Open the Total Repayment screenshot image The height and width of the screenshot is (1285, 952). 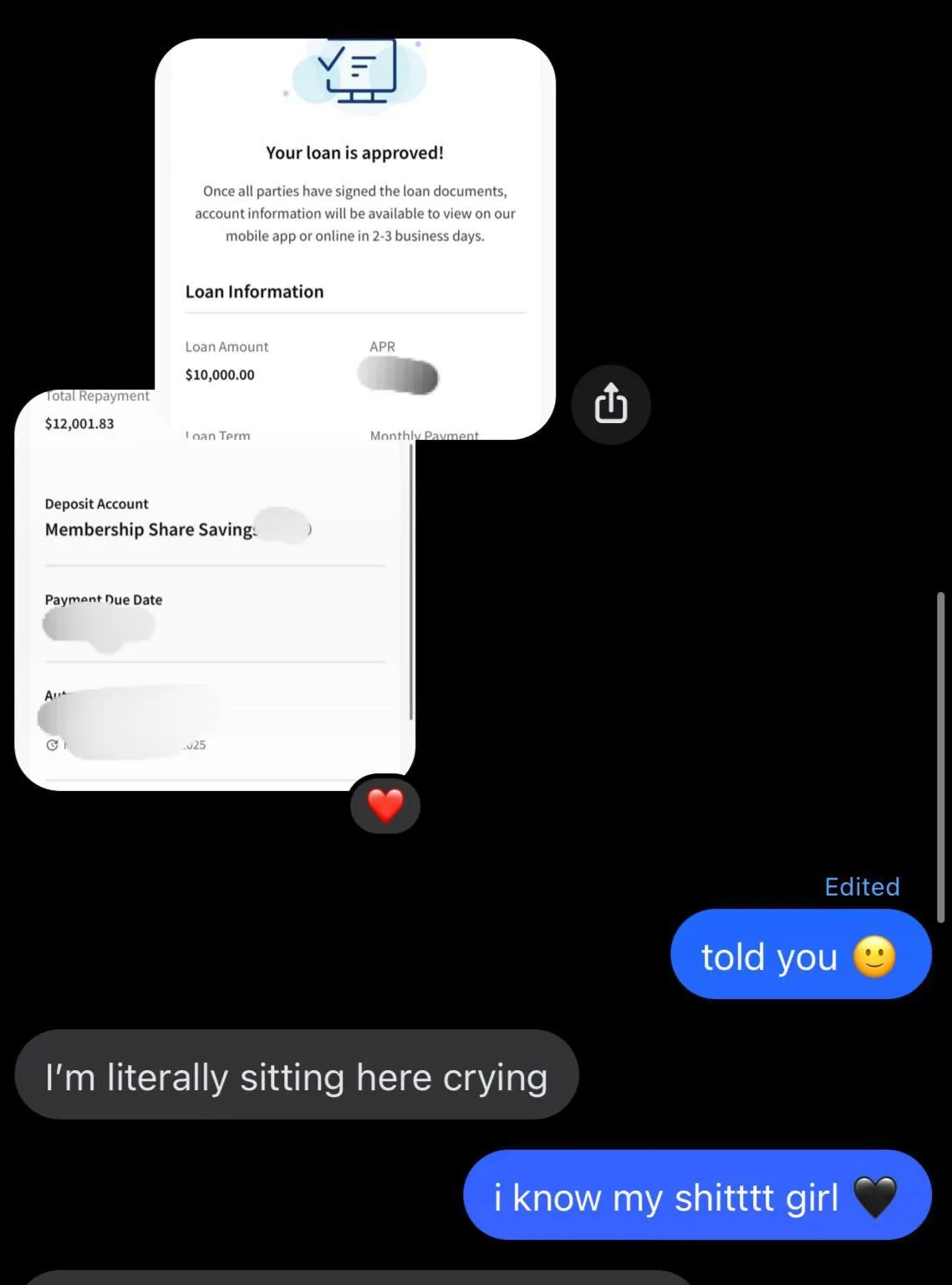pos(215,589)
